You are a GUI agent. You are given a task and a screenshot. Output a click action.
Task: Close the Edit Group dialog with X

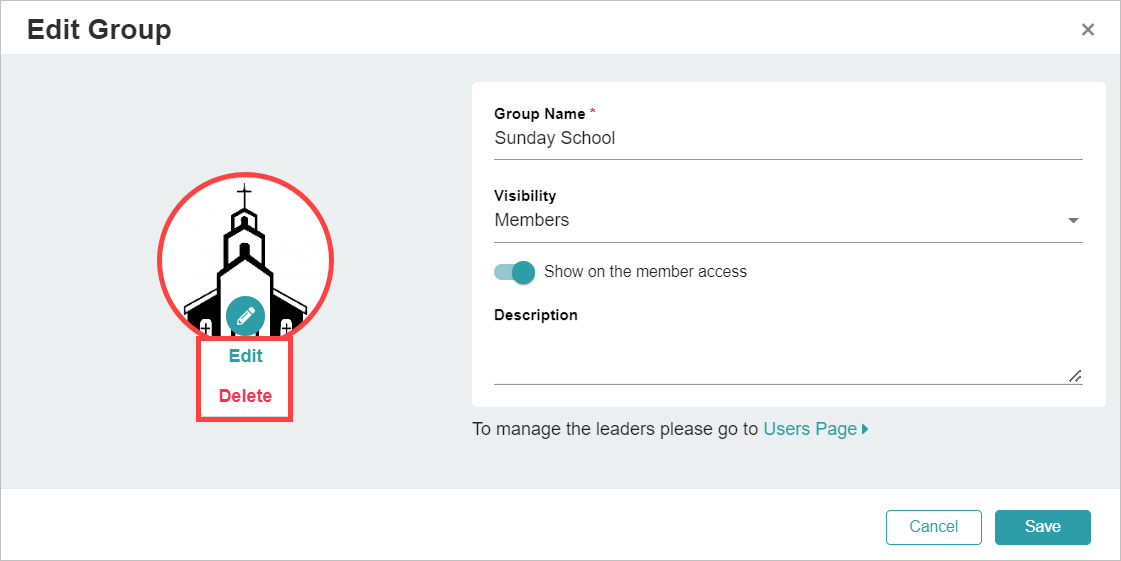tap(1087, 29)
